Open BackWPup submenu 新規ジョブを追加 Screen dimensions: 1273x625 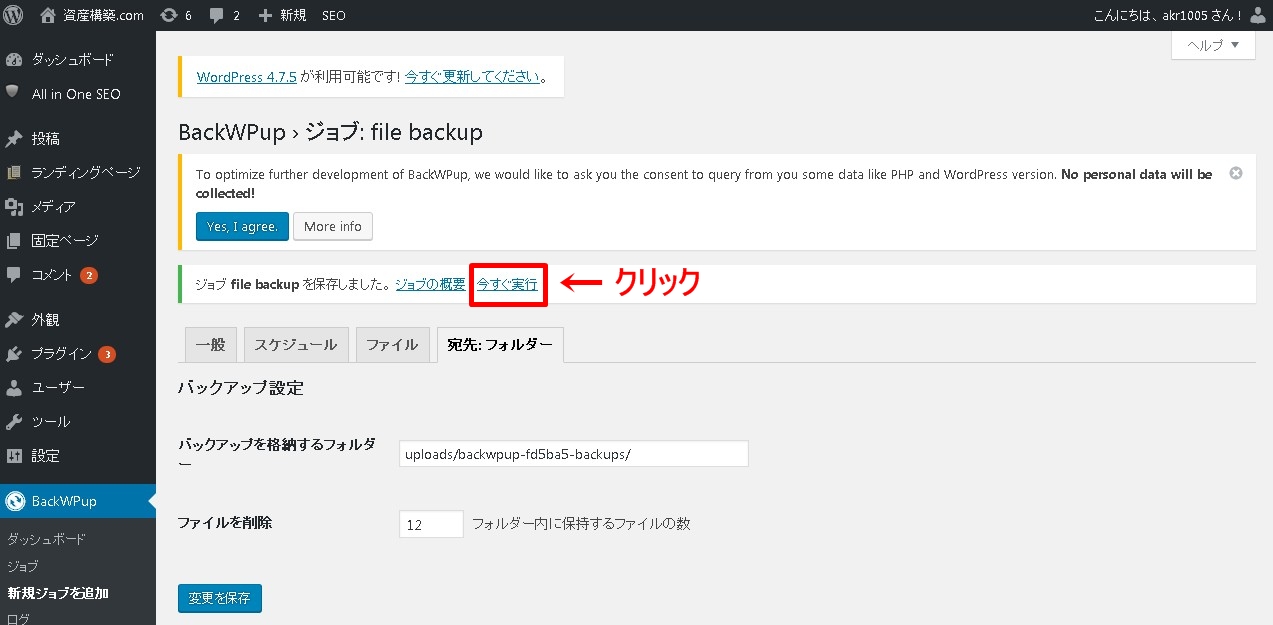pyautogui.click(x=58, y=593)
